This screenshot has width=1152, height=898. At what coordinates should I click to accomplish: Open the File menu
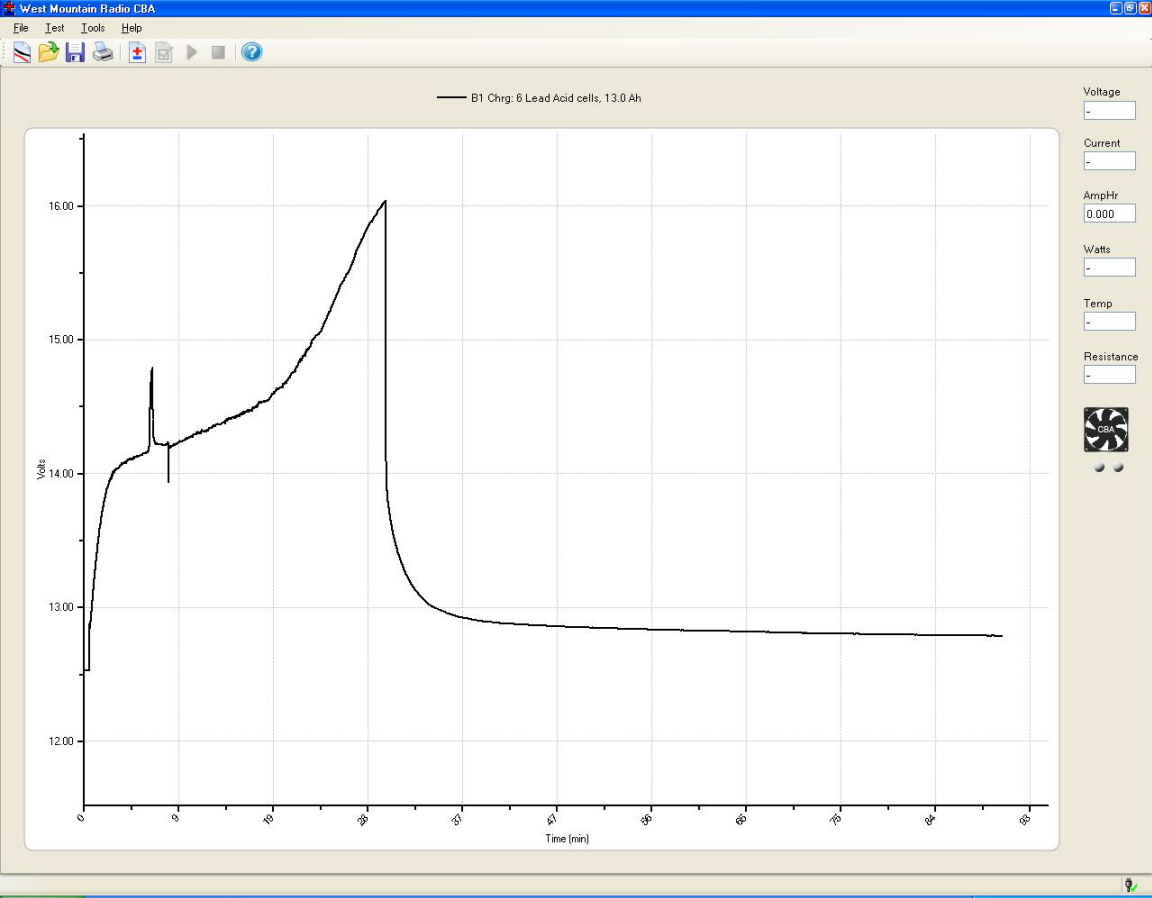pos(21,28)
